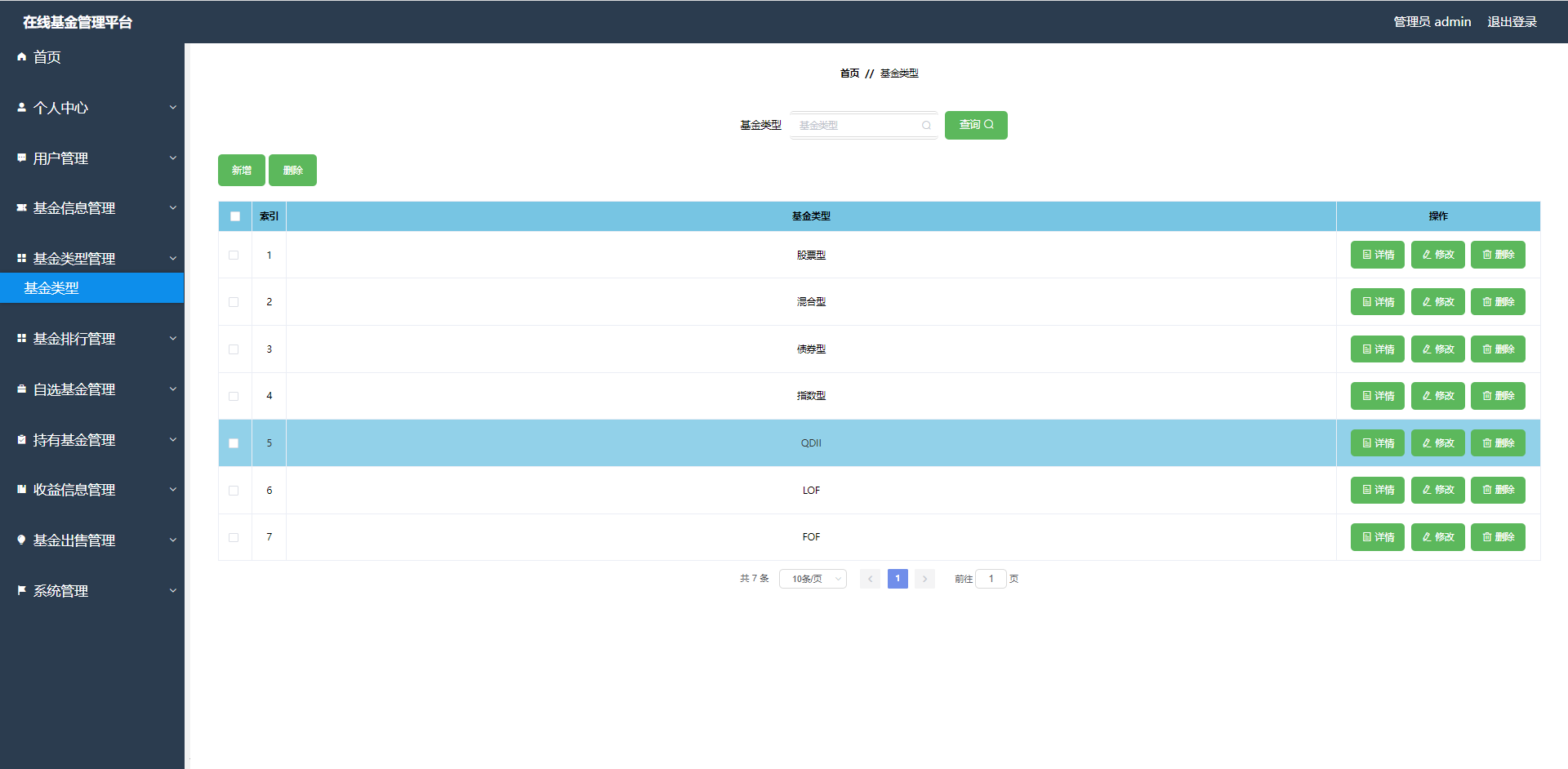Expand the 系统管理 chevron
1568x769 pixels.
172,590
